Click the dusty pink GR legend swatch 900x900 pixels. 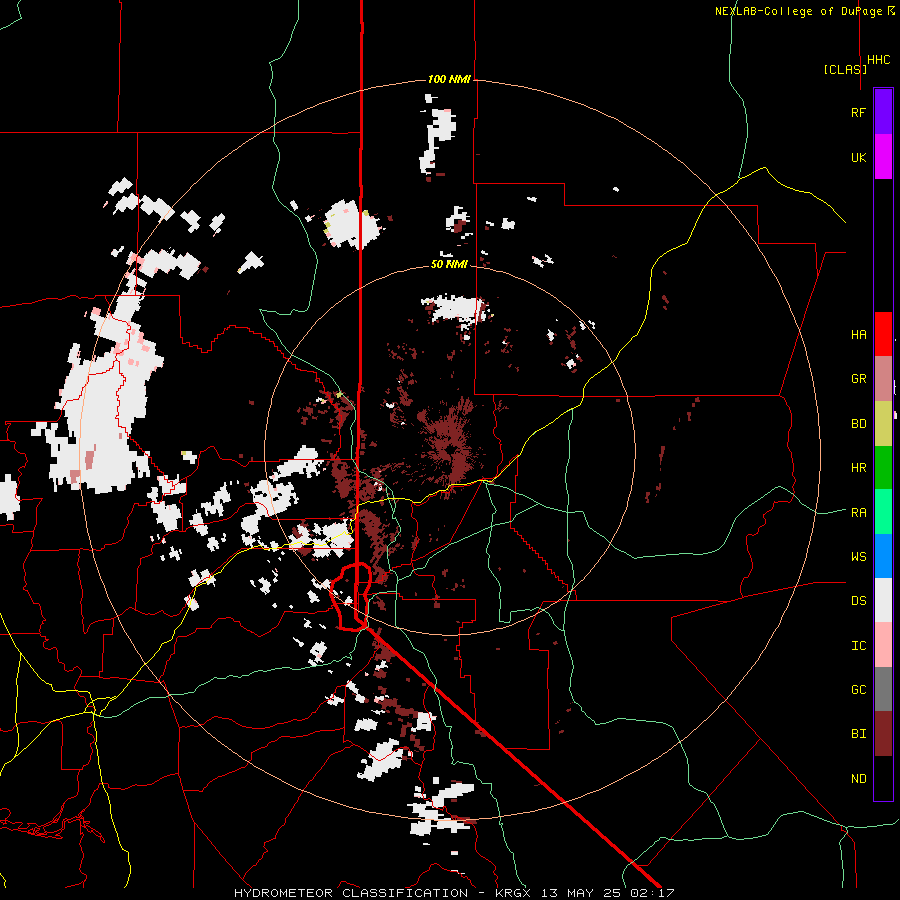(x=883, y=378)
